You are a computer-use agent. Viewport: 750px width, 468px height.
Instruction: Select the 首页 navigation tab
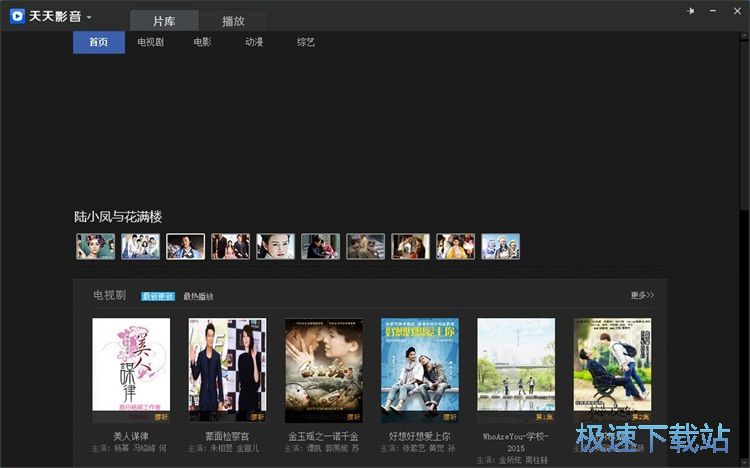coord(99,42)
